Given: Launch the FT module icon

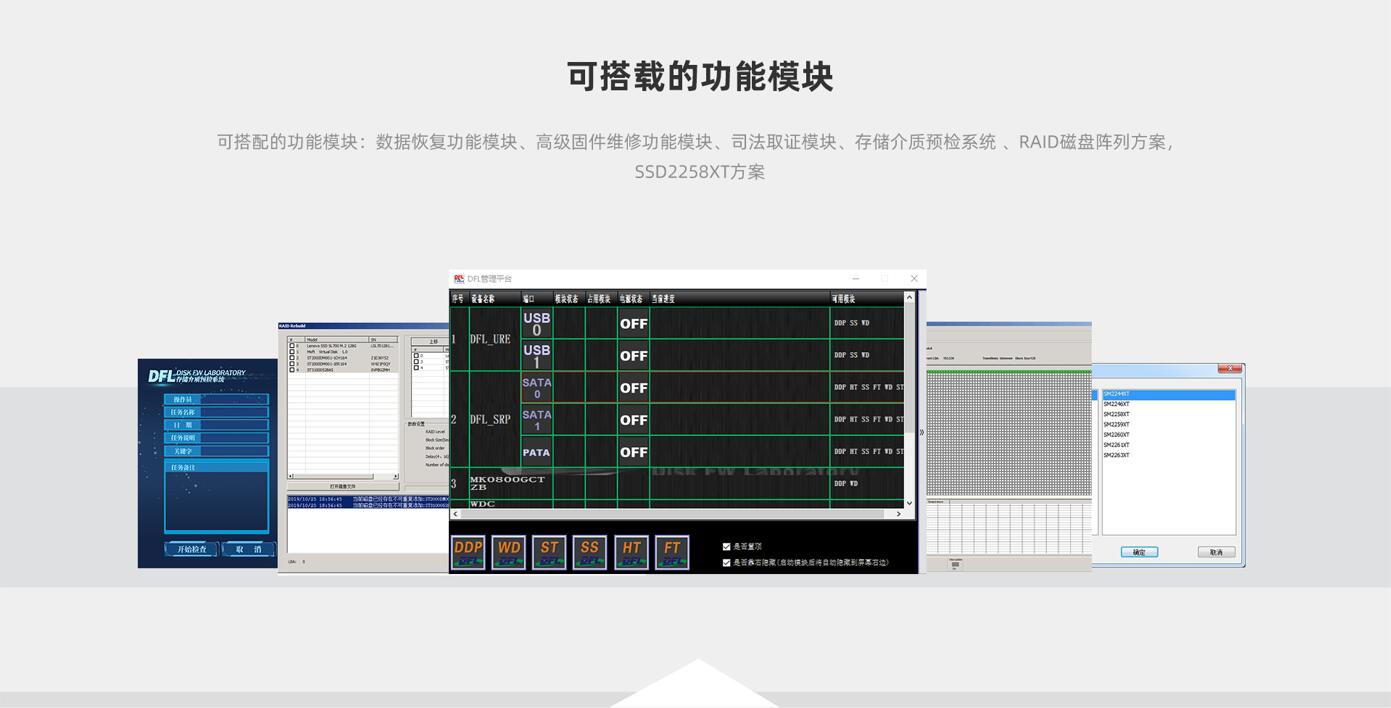Looking at the screenshot, I should coord(672,552).
